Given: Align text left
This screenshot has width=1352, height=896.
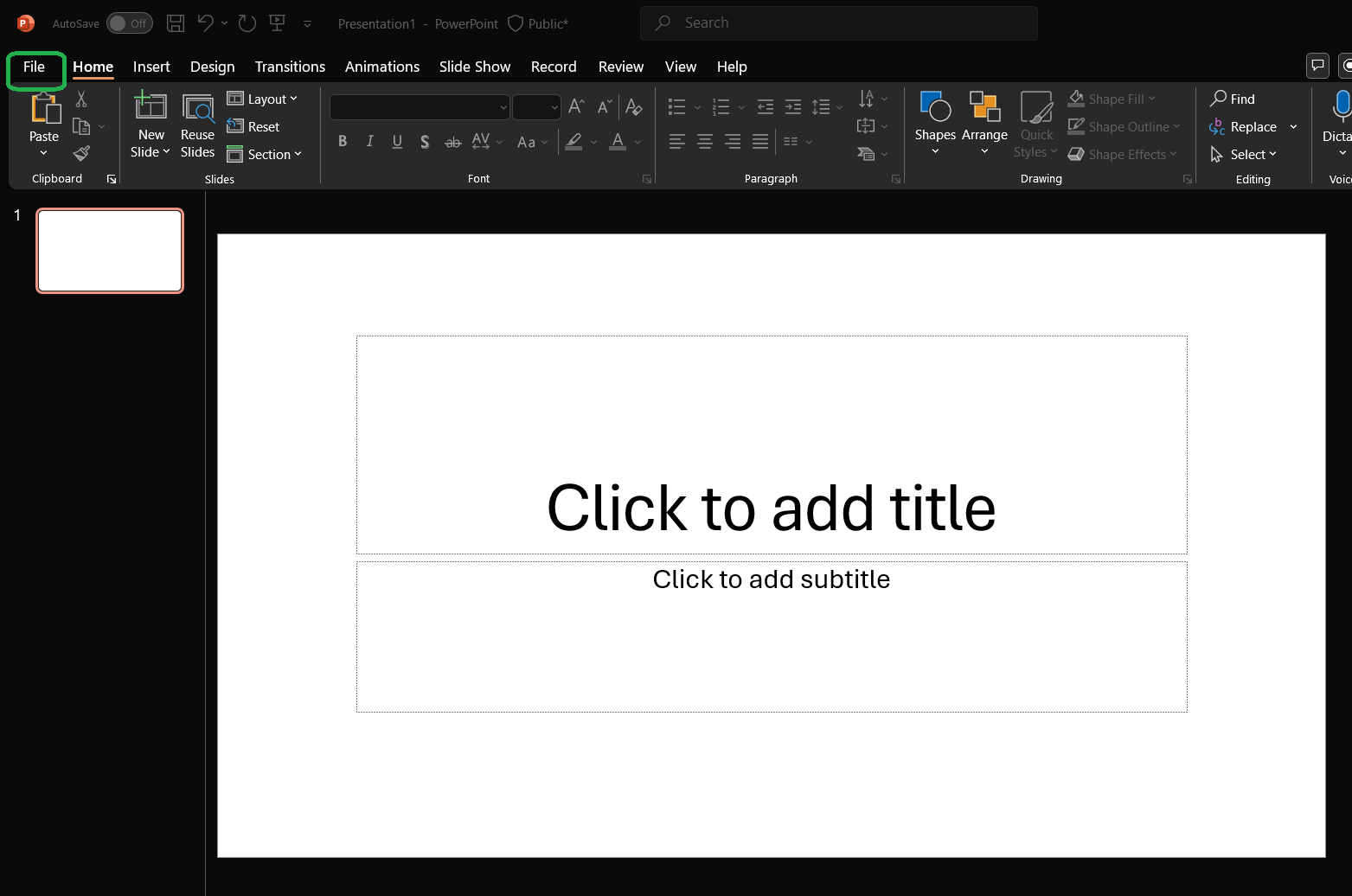Looking at the screenshot, I should click(x=677, y=141).
